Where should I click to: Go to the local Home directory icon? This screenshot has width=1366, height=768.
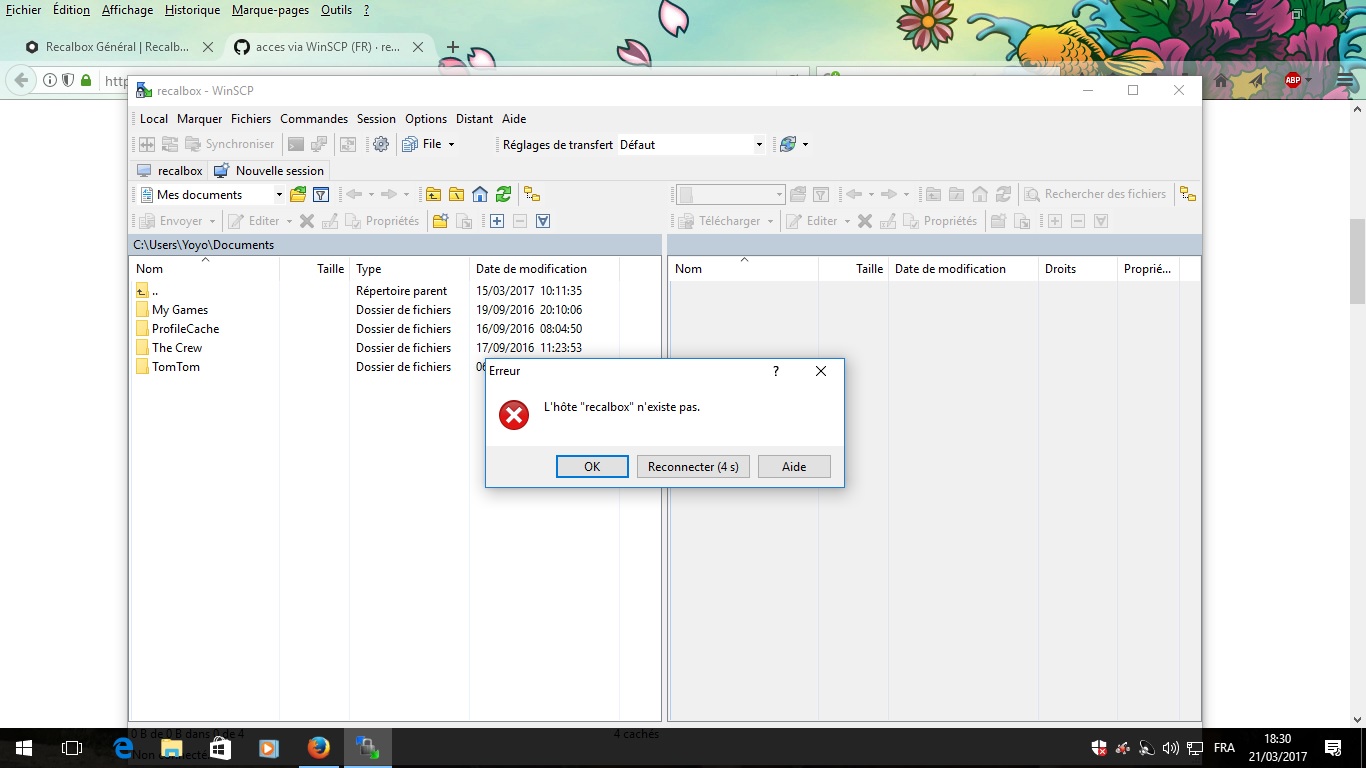pos(480,195)
